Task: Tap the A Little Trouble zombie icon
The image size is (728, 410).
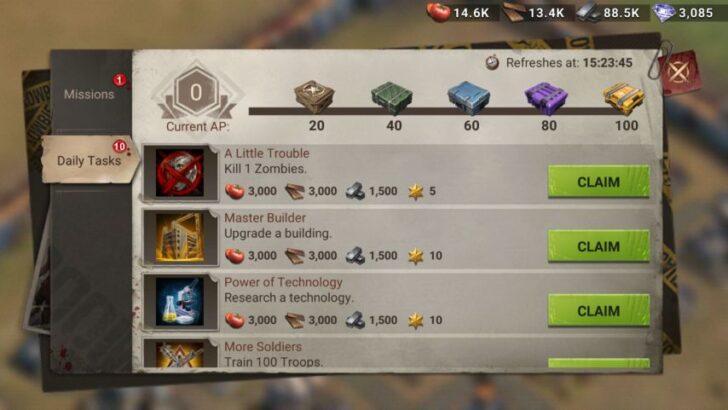Action: [x=180, y=173]
